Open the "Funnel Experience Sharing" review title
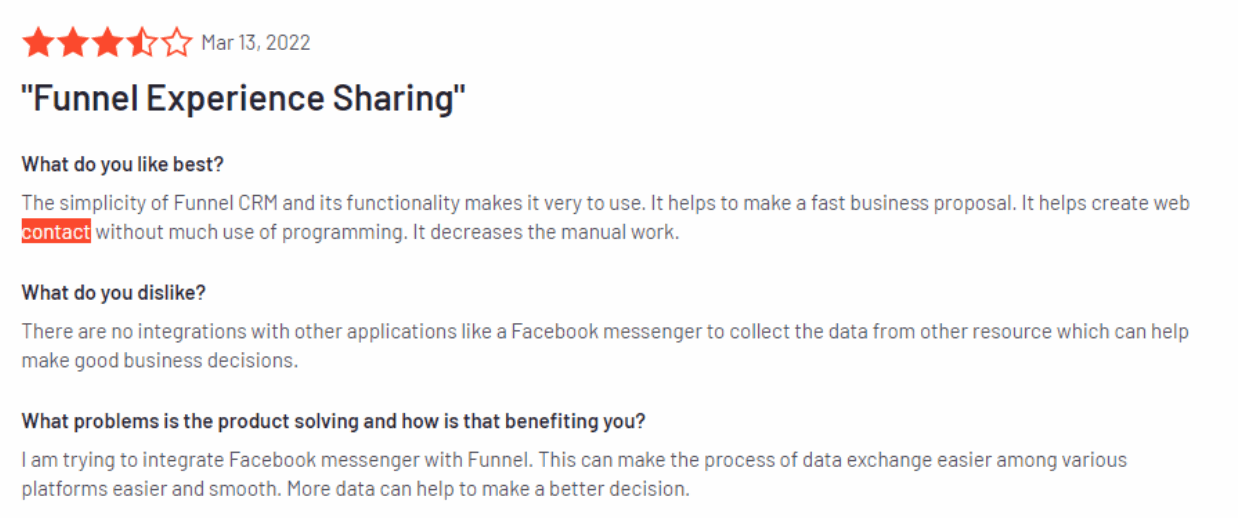 click(x=244, y=99)
